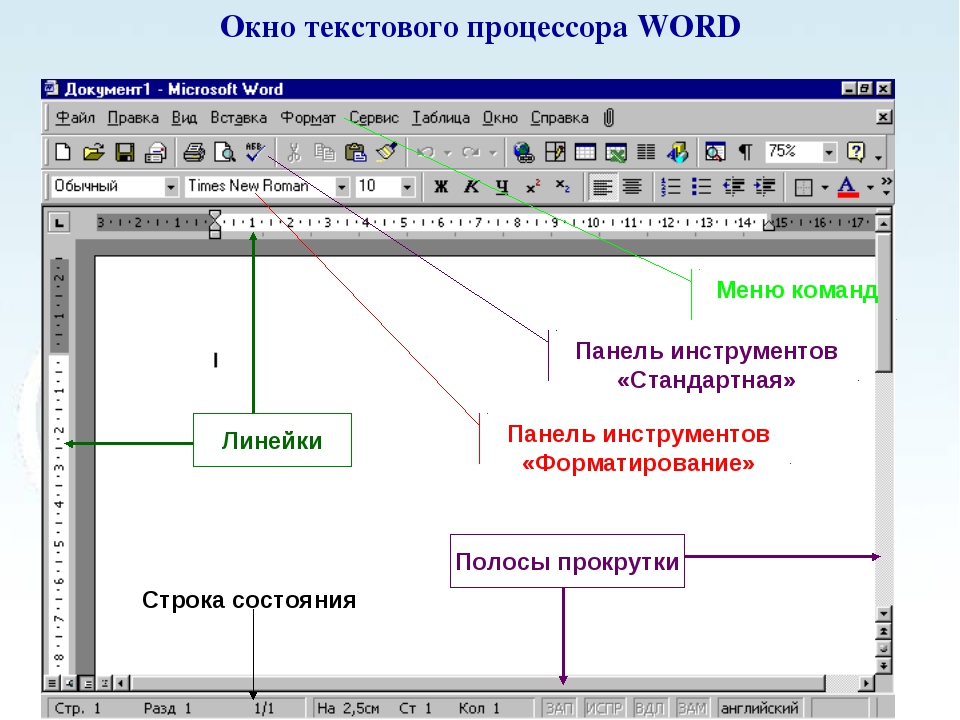The width and height of the screenshot is (960, 720).
Task: Toggle italic К formatting
Action: (x=471, y=186)
